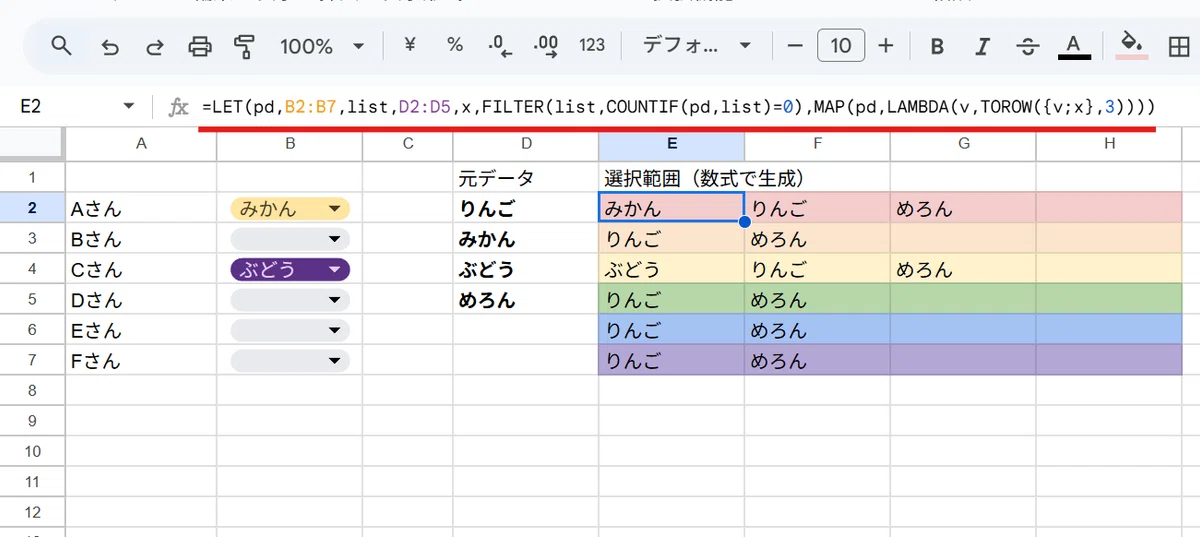Select めろん cell in orange row 3
Viewport: 1200px width, 537px height.
(x=817, y=239)
